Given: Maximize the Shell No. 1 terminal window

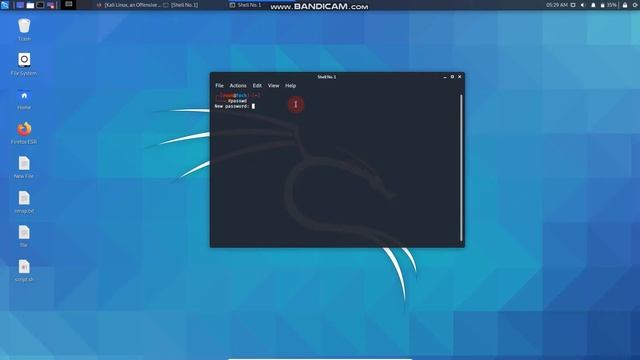Looking at the screenshot, I should click(452, 77).
